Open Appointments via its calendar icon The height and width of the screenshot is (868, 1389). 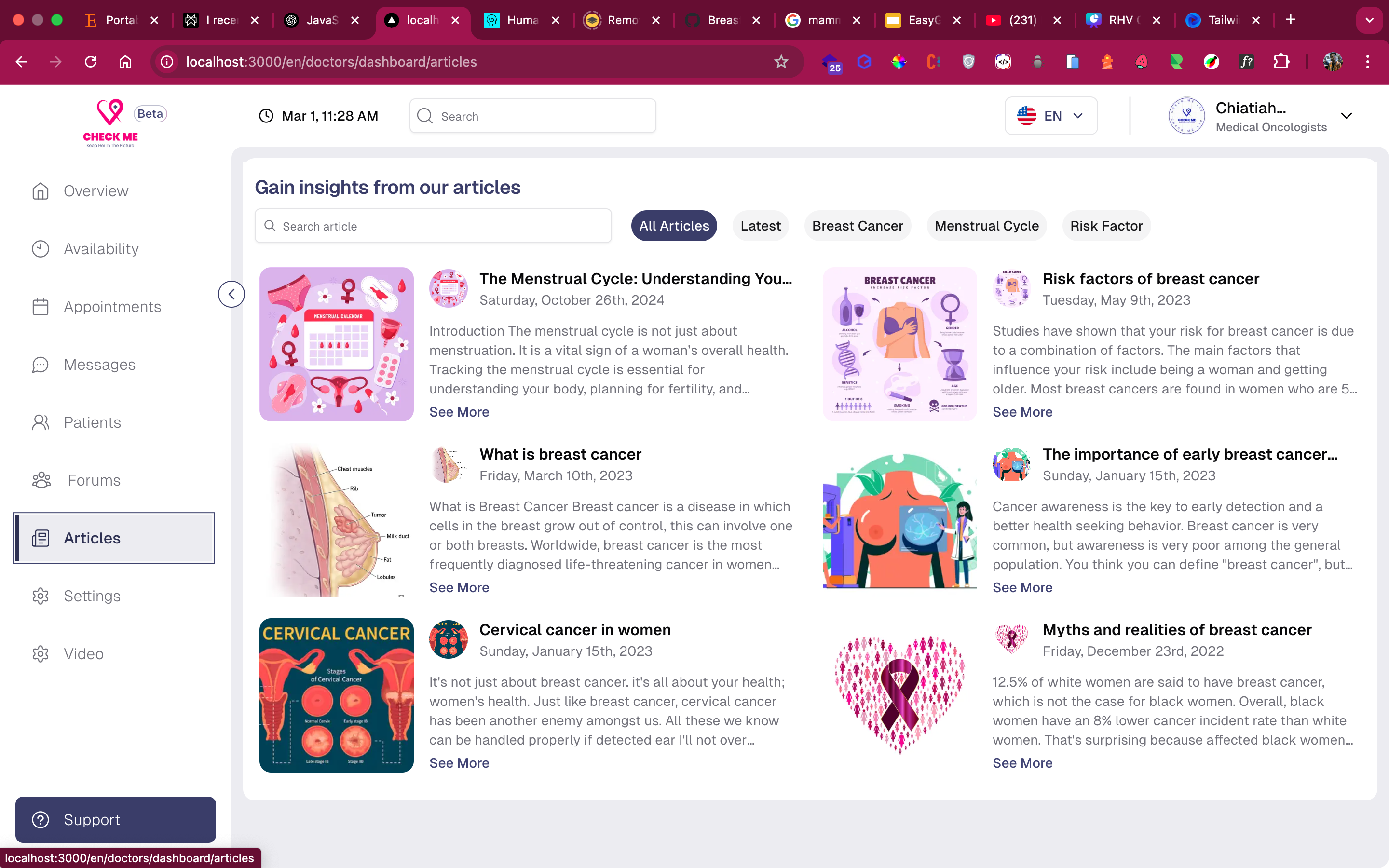click(40, 307)
